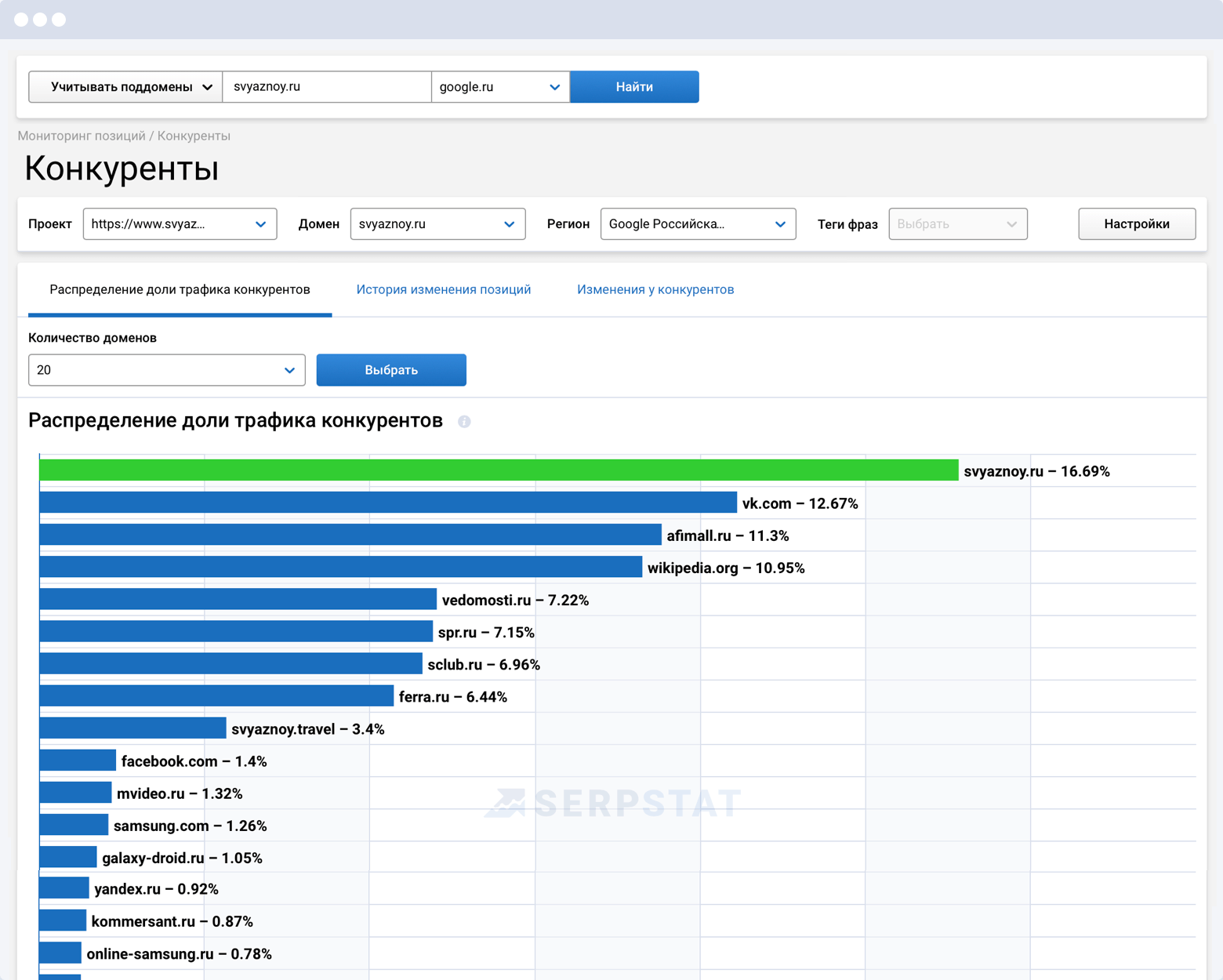Click the blue vk.com traffic bar
This screenshot has width=1223, height=980.
pos(387,503)
